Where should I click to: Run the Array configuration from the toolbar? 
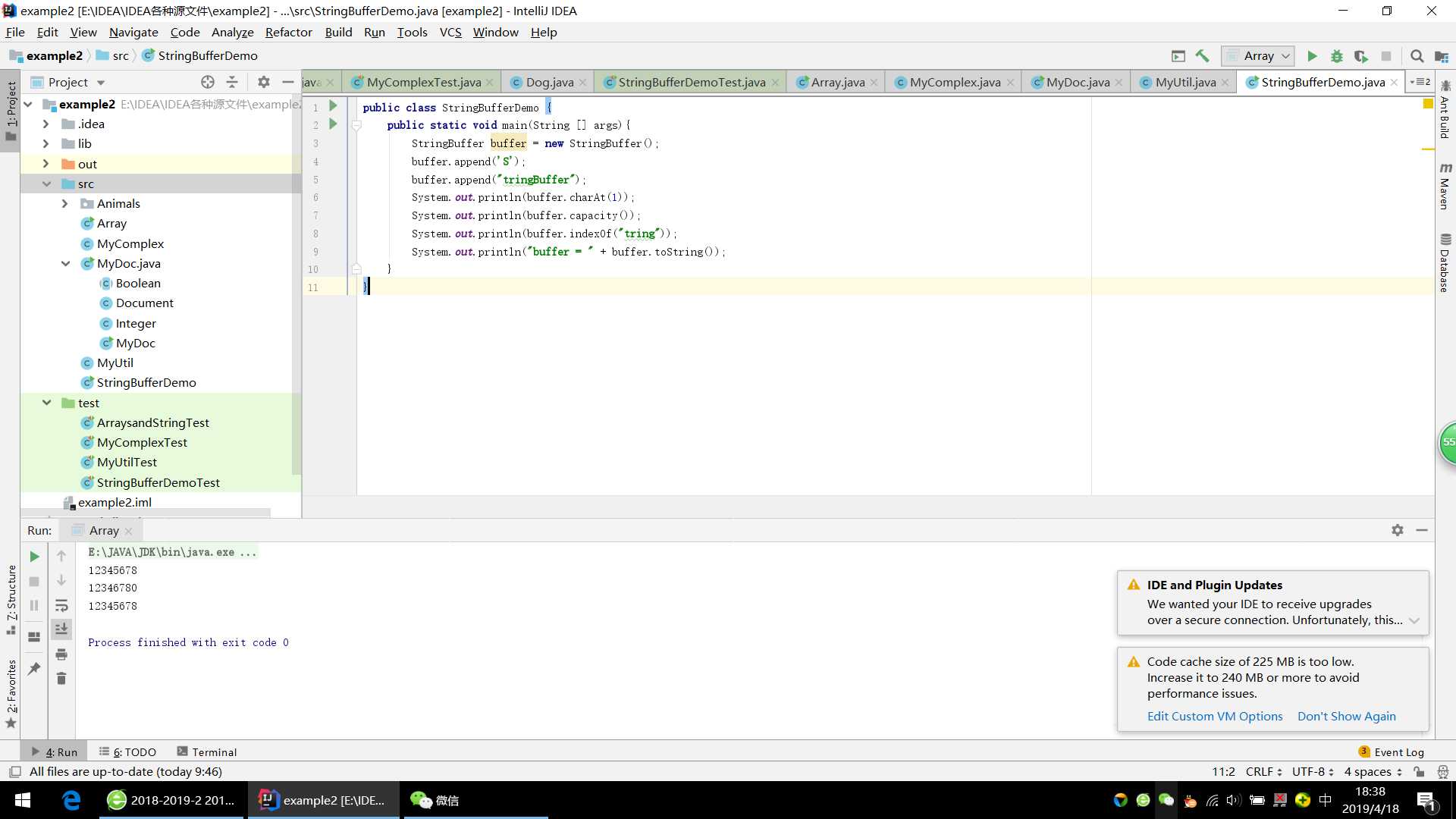(x=1312, y=56)
